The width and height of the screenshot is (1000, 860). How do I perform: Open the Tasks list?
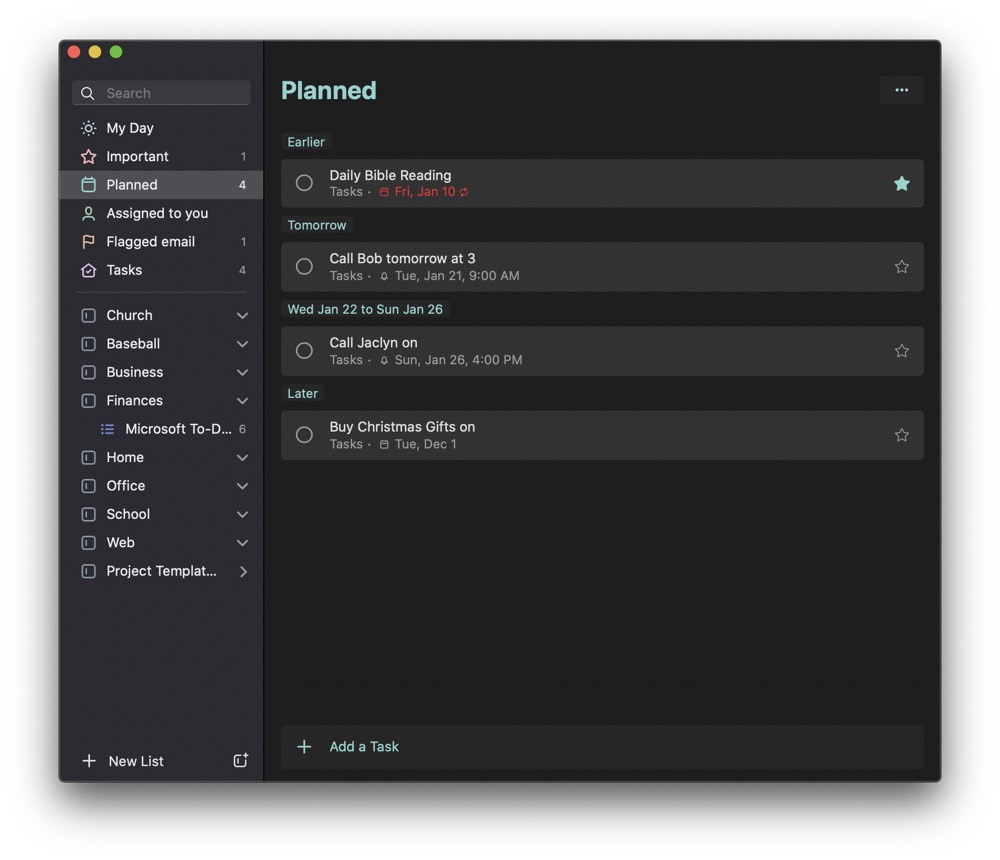click(161, 271)
